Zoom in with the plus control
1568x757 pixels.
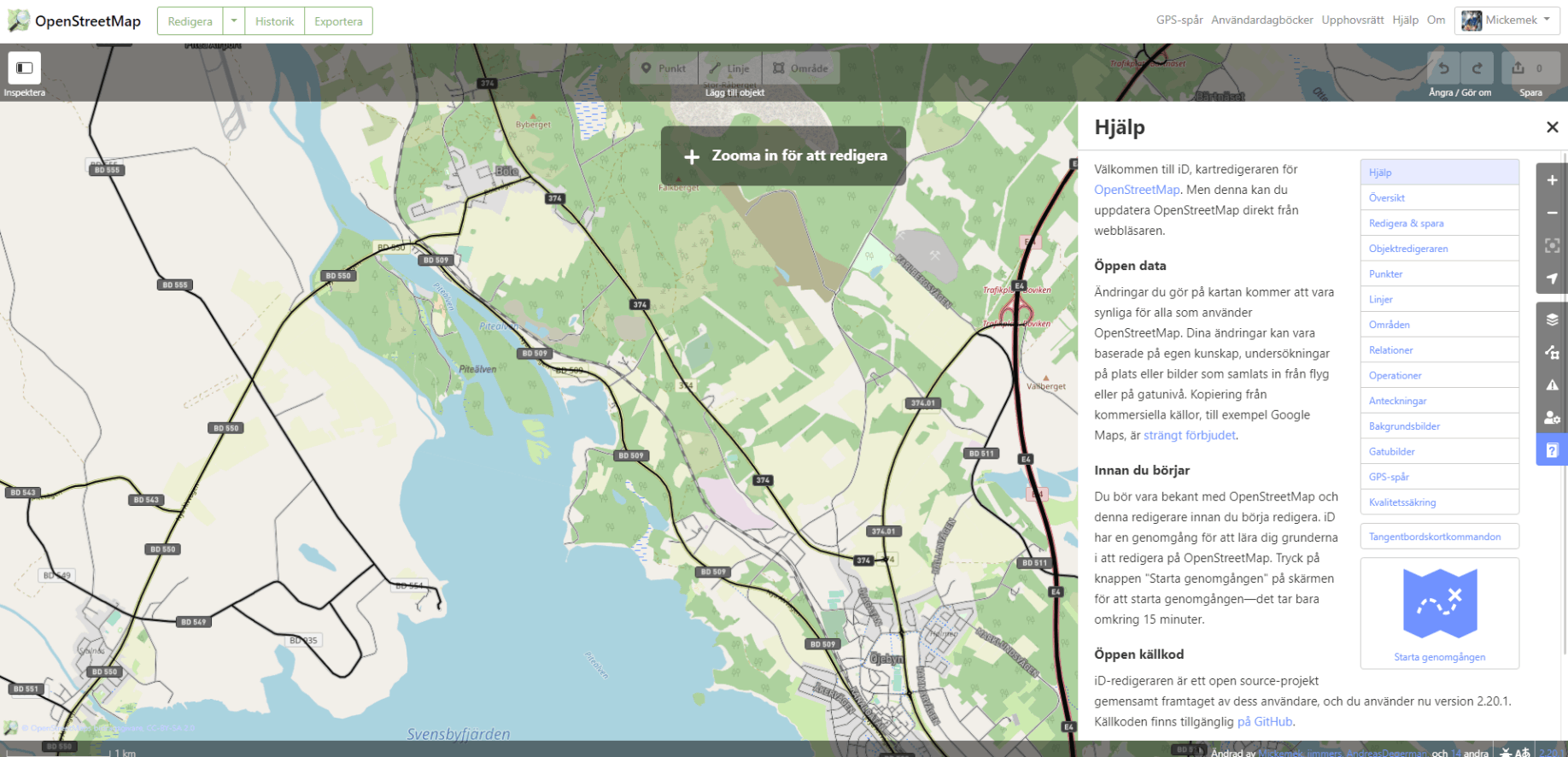coord(1552,180)
